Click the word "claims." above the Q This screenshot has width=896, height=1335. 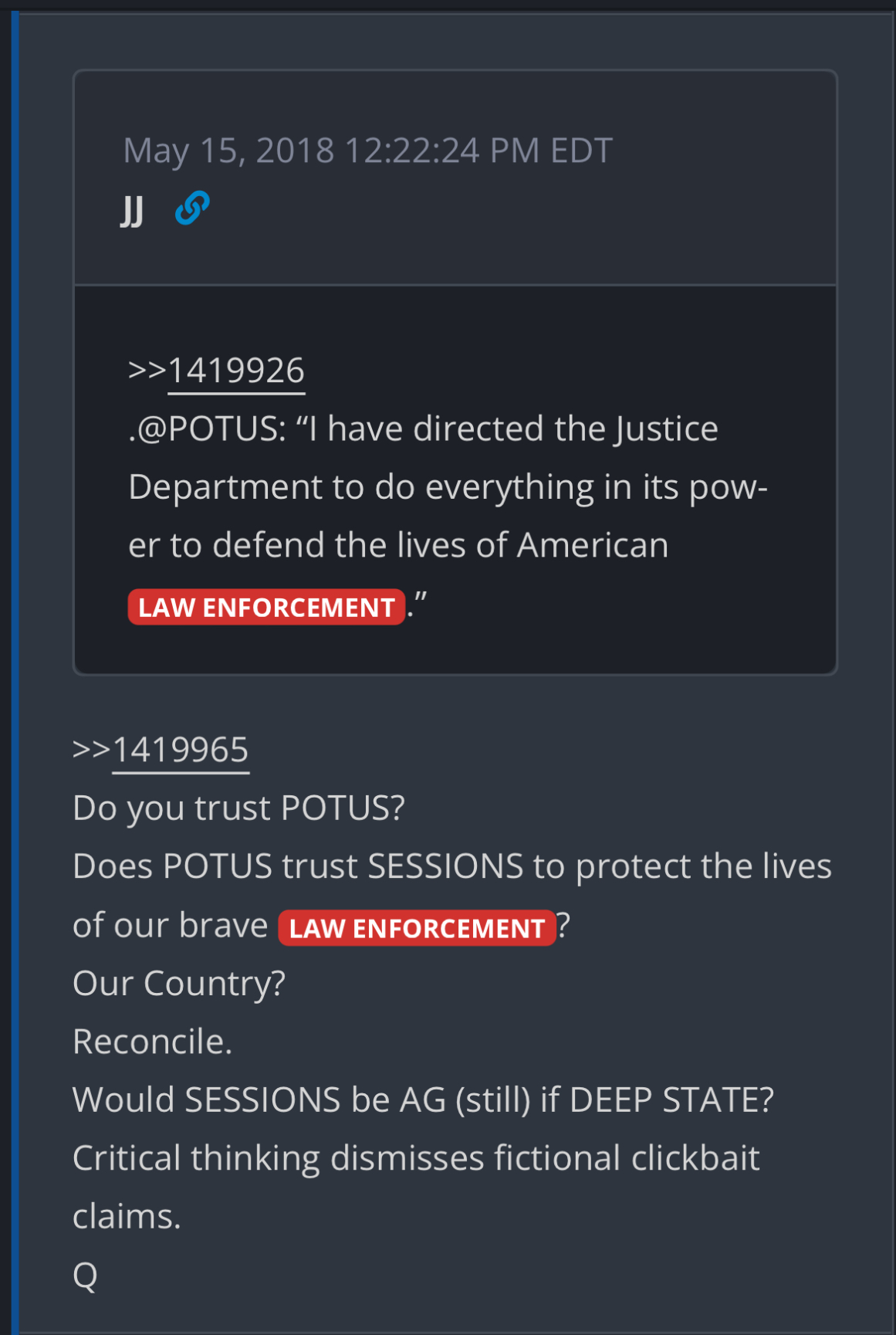[127, 1217]
